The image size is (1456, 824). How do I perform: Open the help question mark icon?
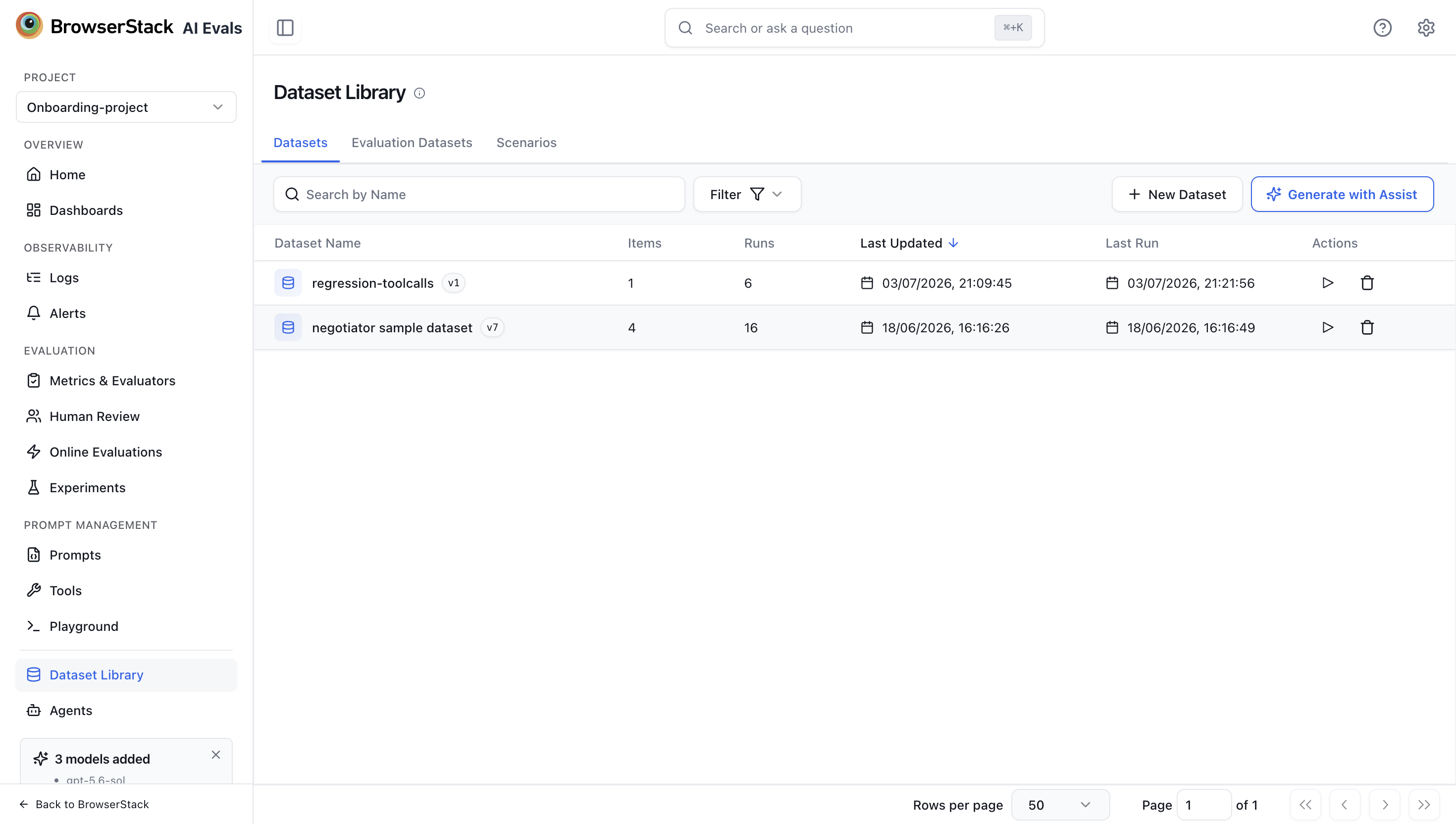pos(1382,28)
